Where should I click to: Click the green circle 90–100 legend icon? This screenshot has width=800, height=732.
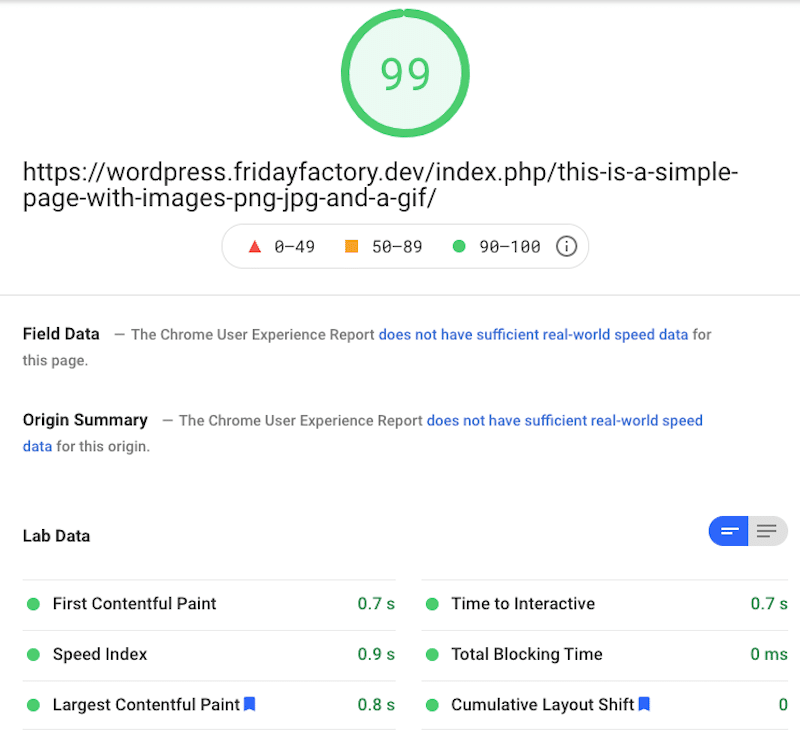pyautogui.click(x=459, y=246)
